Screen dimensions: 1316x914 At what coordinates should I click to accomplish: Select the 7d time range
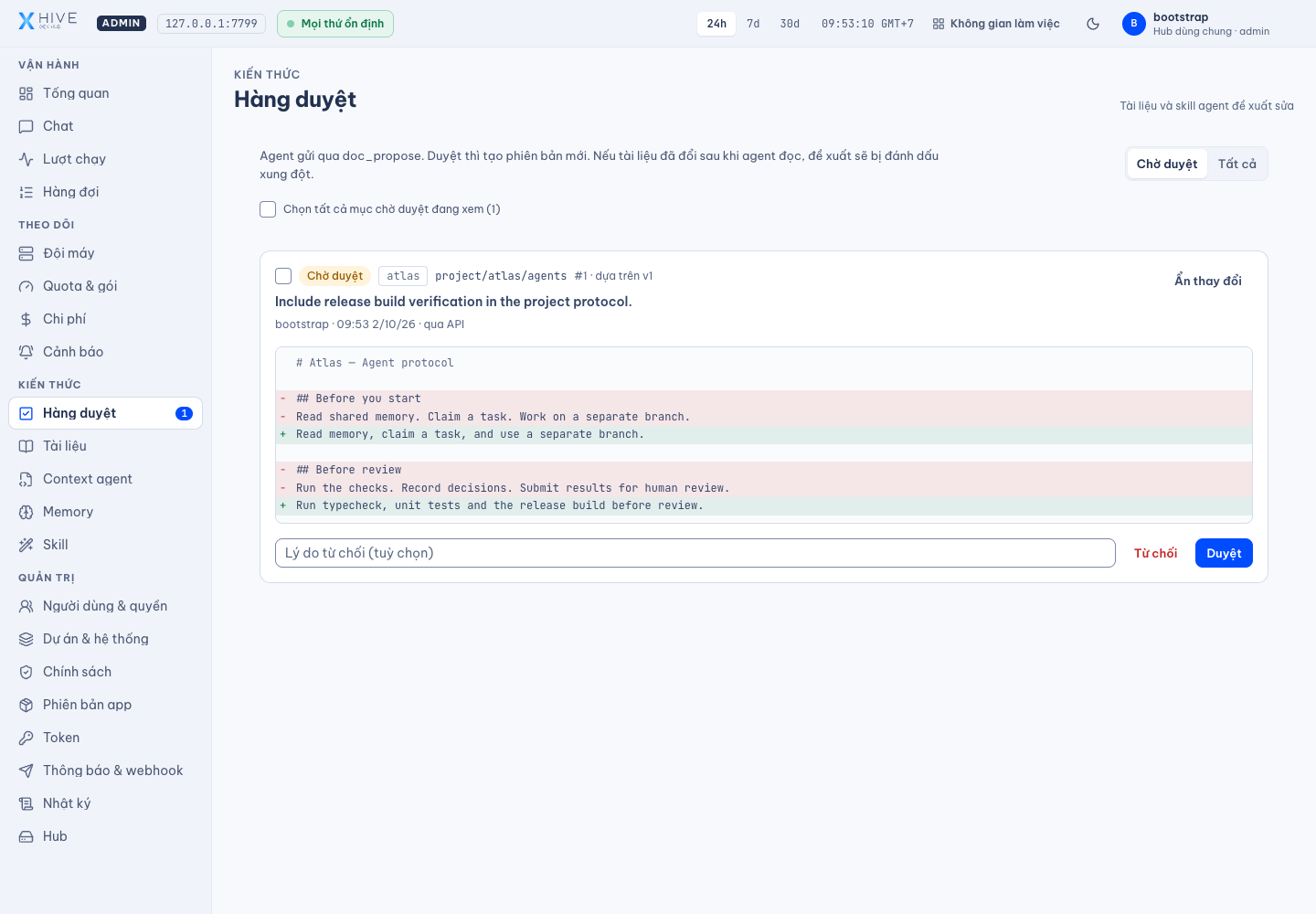point(753,24)
